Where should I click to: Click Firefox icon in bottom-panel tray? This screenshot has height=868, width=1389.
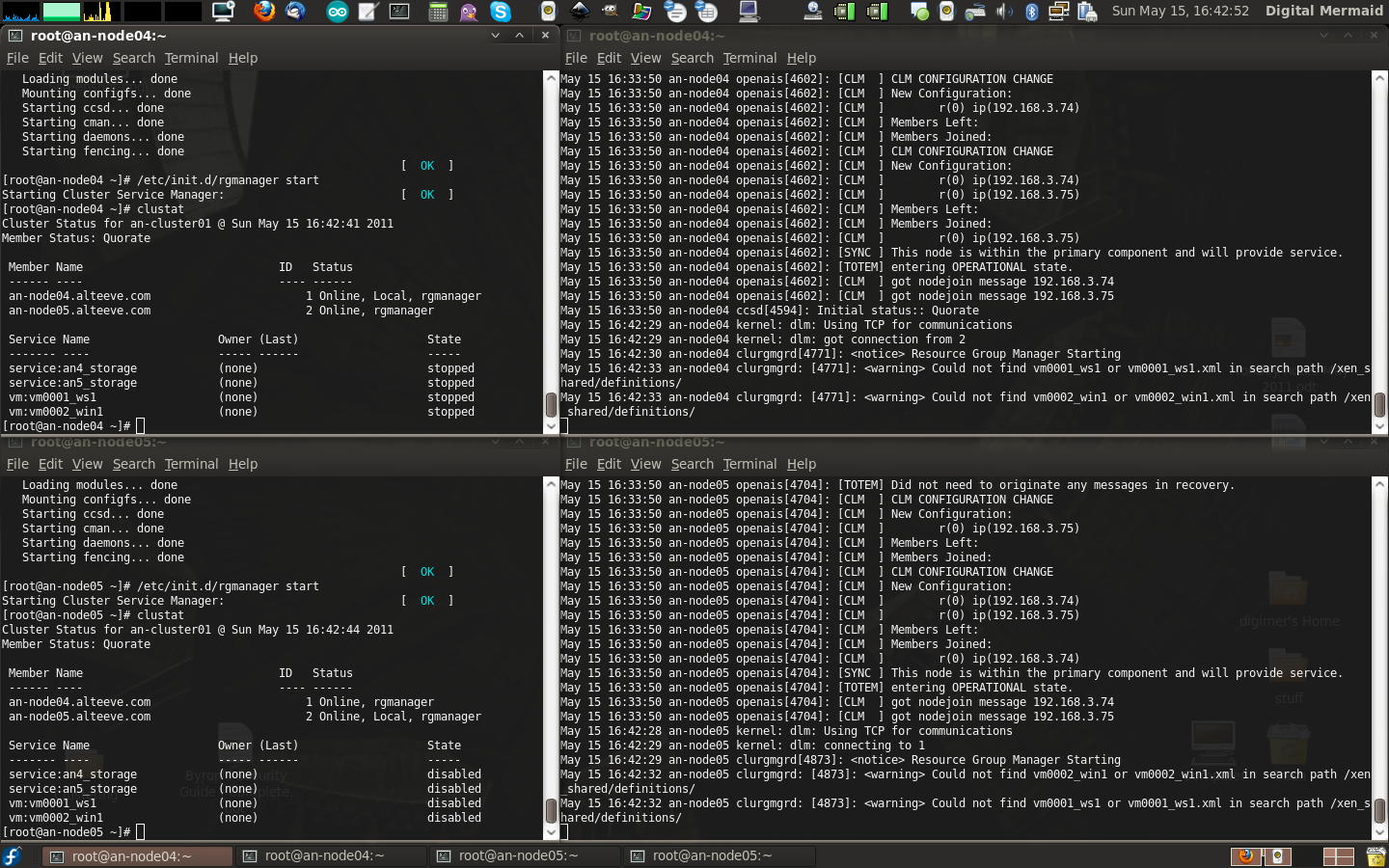point(1246,856)
